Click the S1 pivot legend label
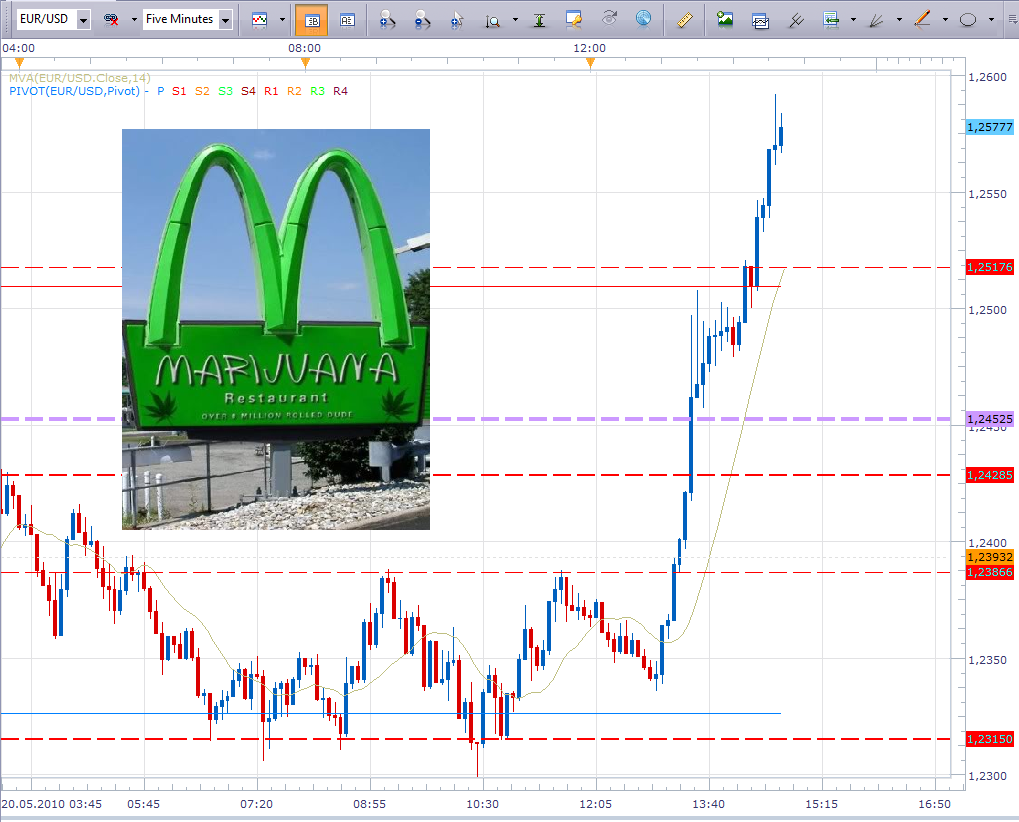 (179, 91)
